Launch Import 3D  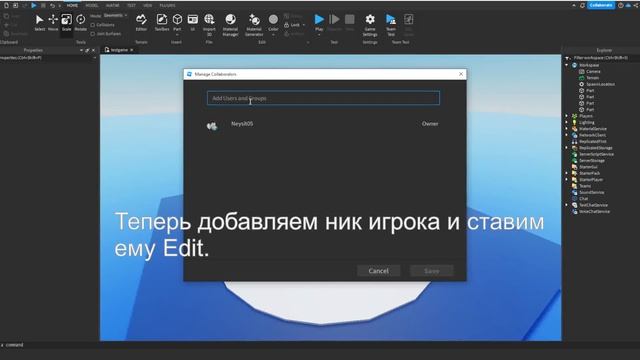(x=209, y=24)
